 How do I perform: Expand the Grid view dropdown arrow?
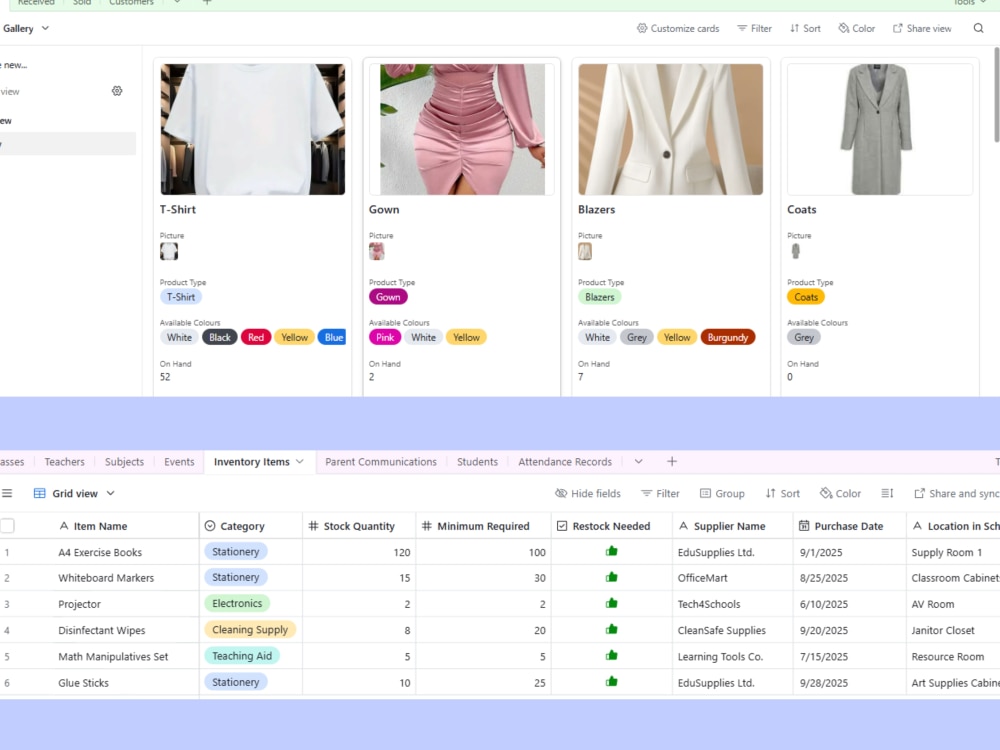click(x=110, y=493)
